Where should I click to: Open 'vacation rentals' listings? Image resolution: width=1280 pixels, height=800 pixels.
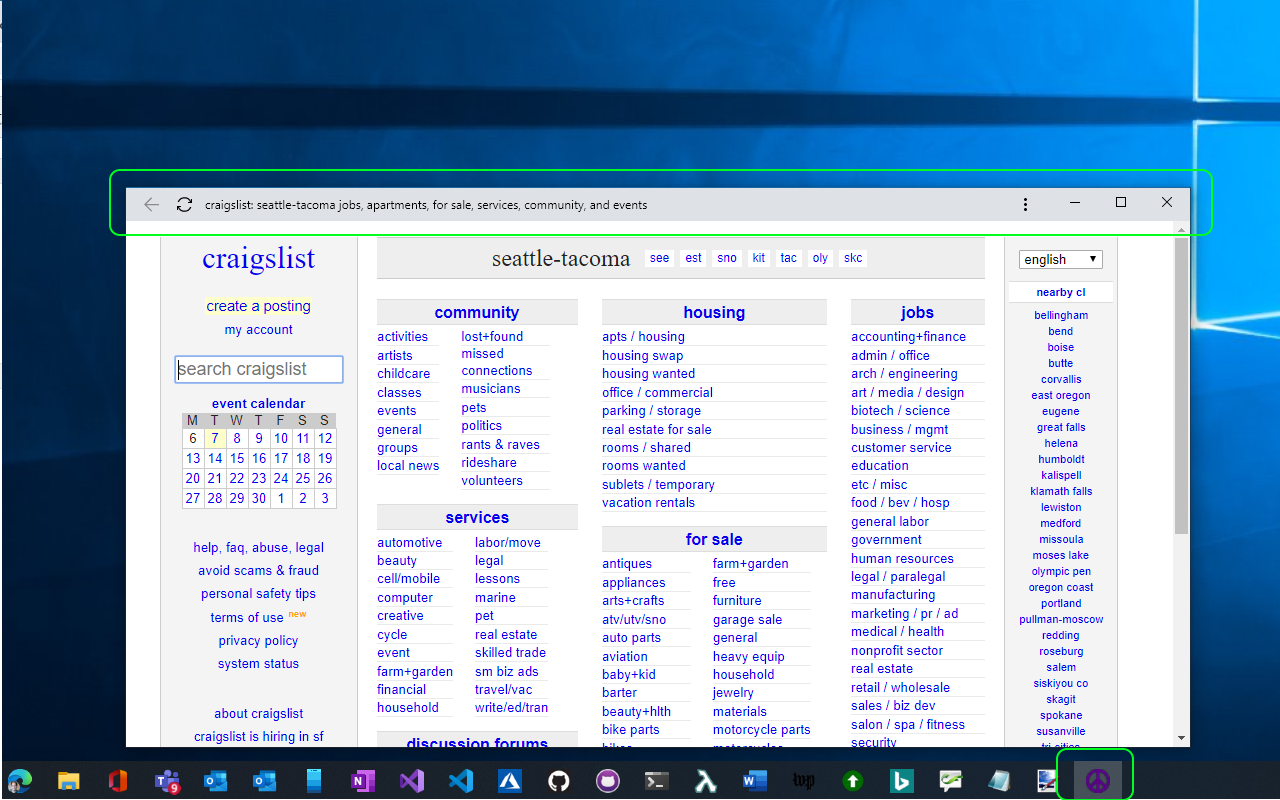coord(648,503)
